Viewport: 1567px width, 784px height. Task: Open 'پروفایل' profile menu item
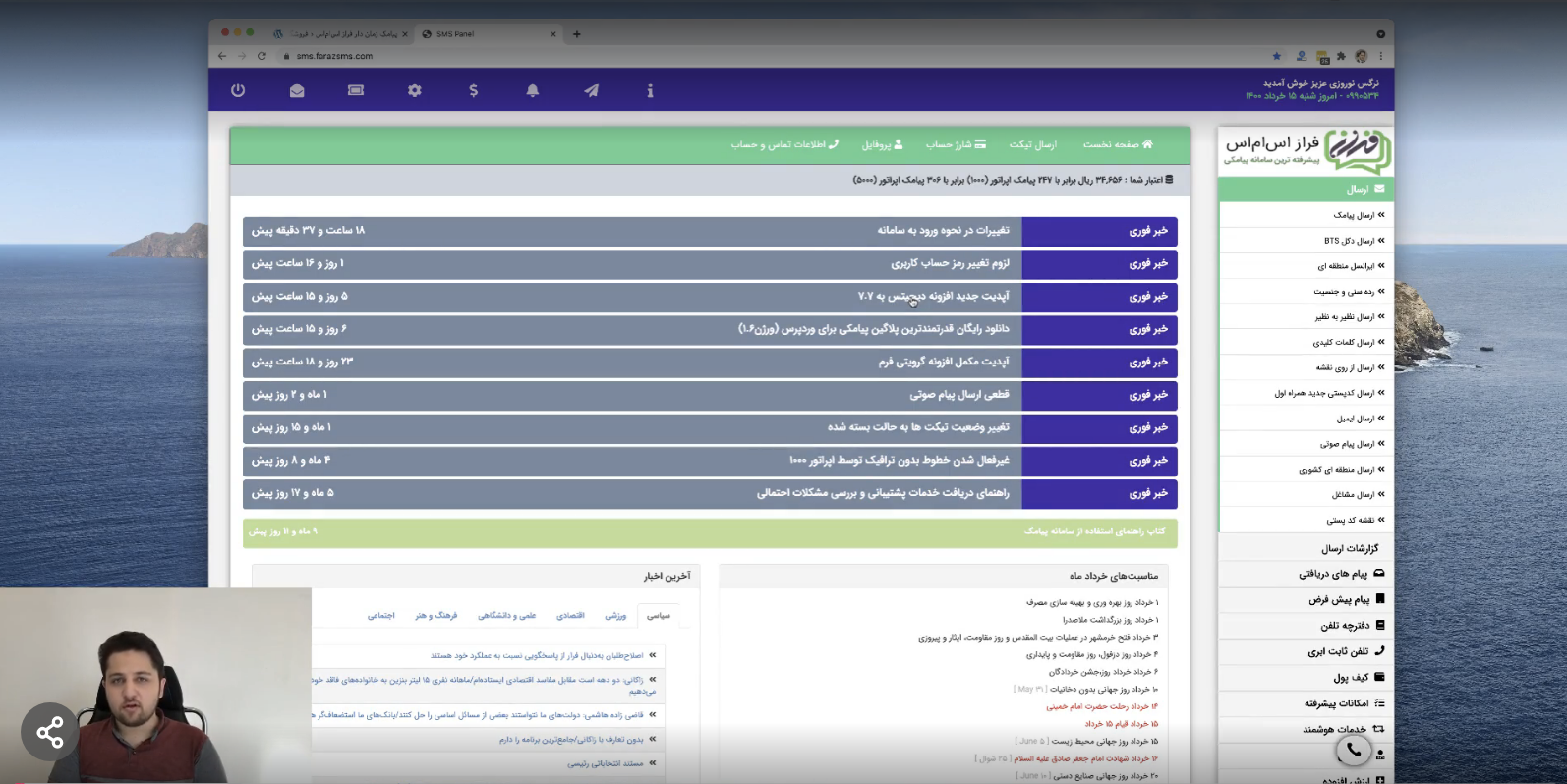[882, 144]
